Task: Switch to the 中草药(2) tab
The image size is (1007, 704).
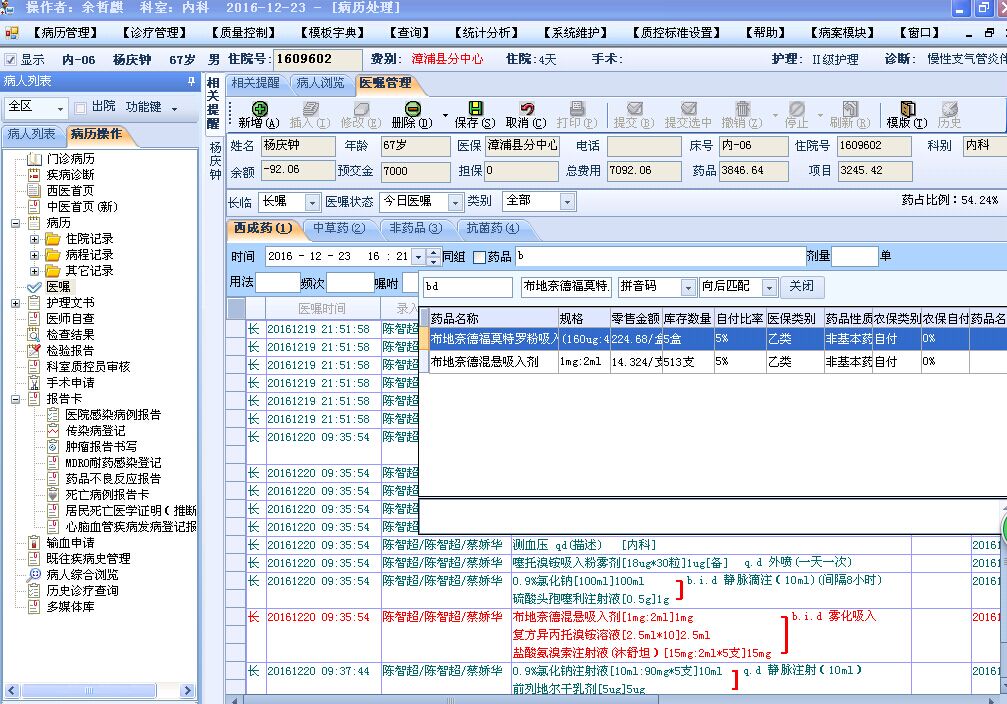Action: tap(339, 228)
